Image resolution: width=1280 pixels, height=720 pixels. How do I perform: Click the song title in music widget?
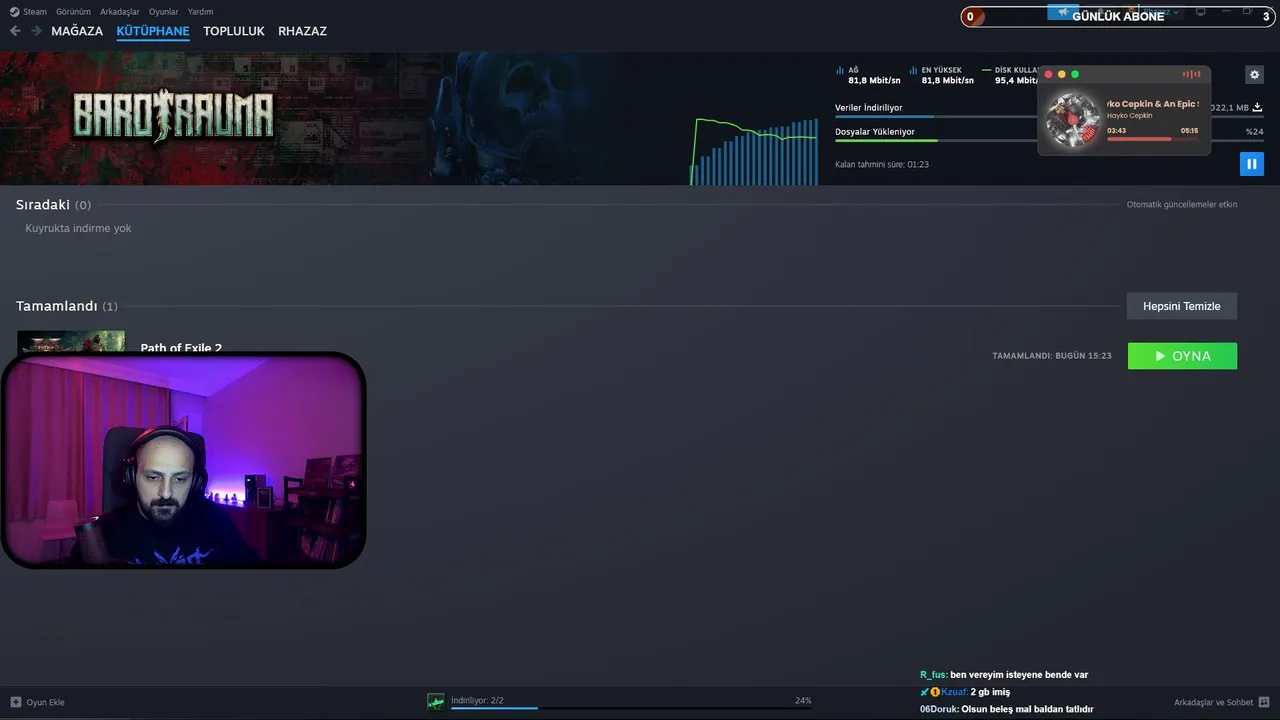pyautogui.click(x=1152, y=104)
